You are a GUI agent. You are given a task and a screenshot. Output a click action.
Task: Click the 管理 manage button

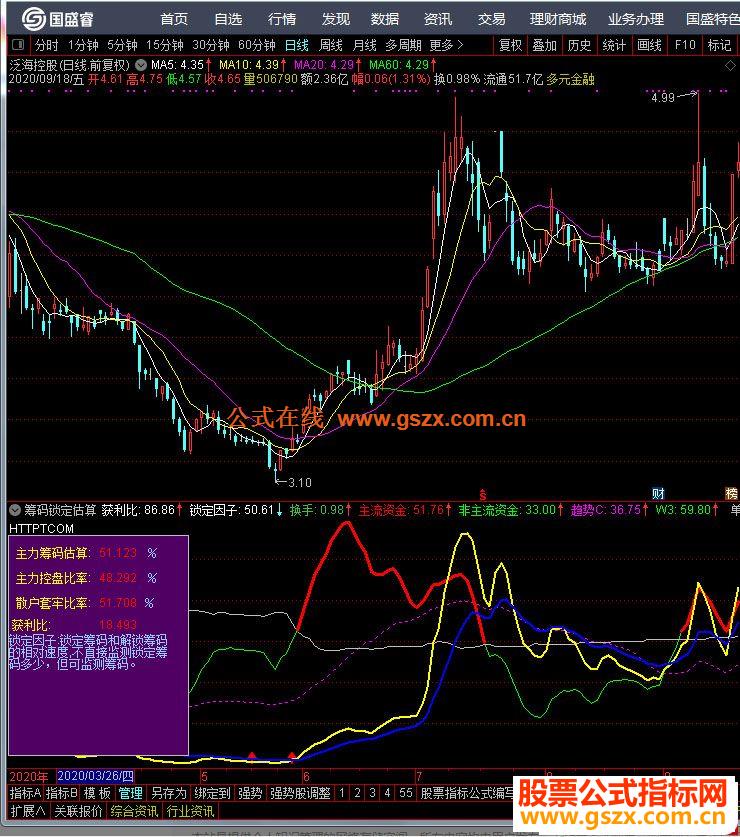tap(130, 793)
